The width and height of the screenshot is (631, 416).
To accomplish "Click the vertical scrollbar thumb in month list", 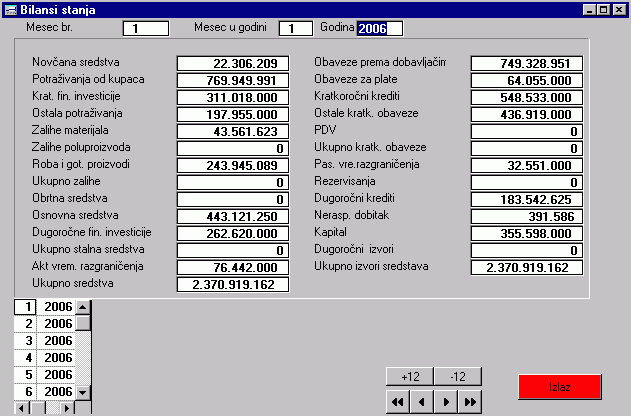I will pyautogui.click(x=83, y=323).
